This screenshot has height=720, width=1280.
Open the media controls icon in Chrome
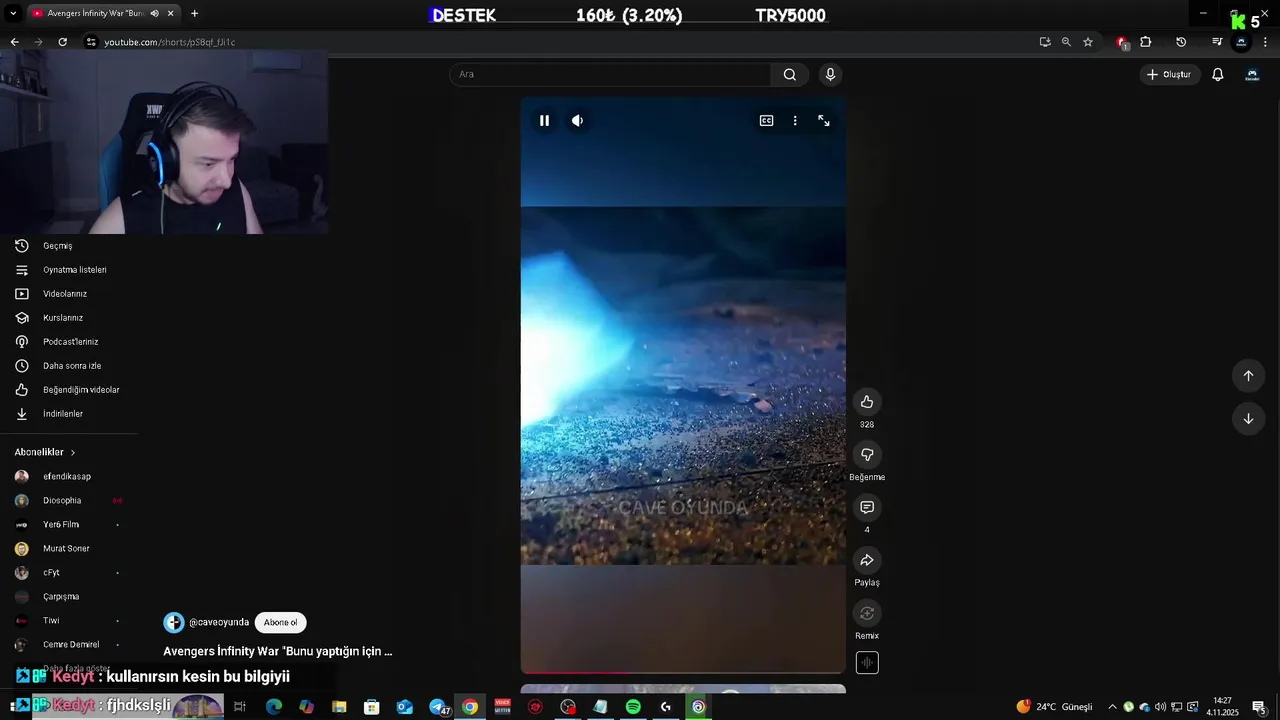[x=1217, y=42]
